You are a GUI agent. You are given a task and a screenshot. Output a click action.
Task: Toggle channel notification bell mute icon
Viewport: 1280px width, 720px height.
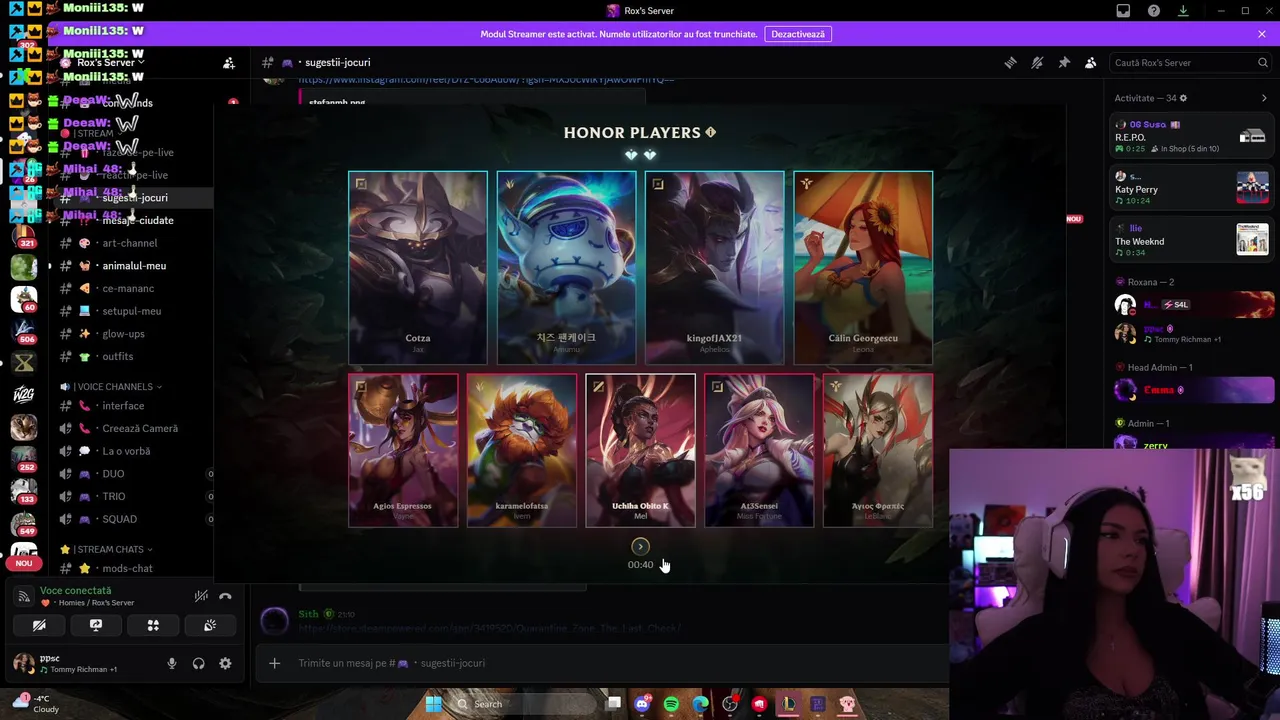point(1037,63)
